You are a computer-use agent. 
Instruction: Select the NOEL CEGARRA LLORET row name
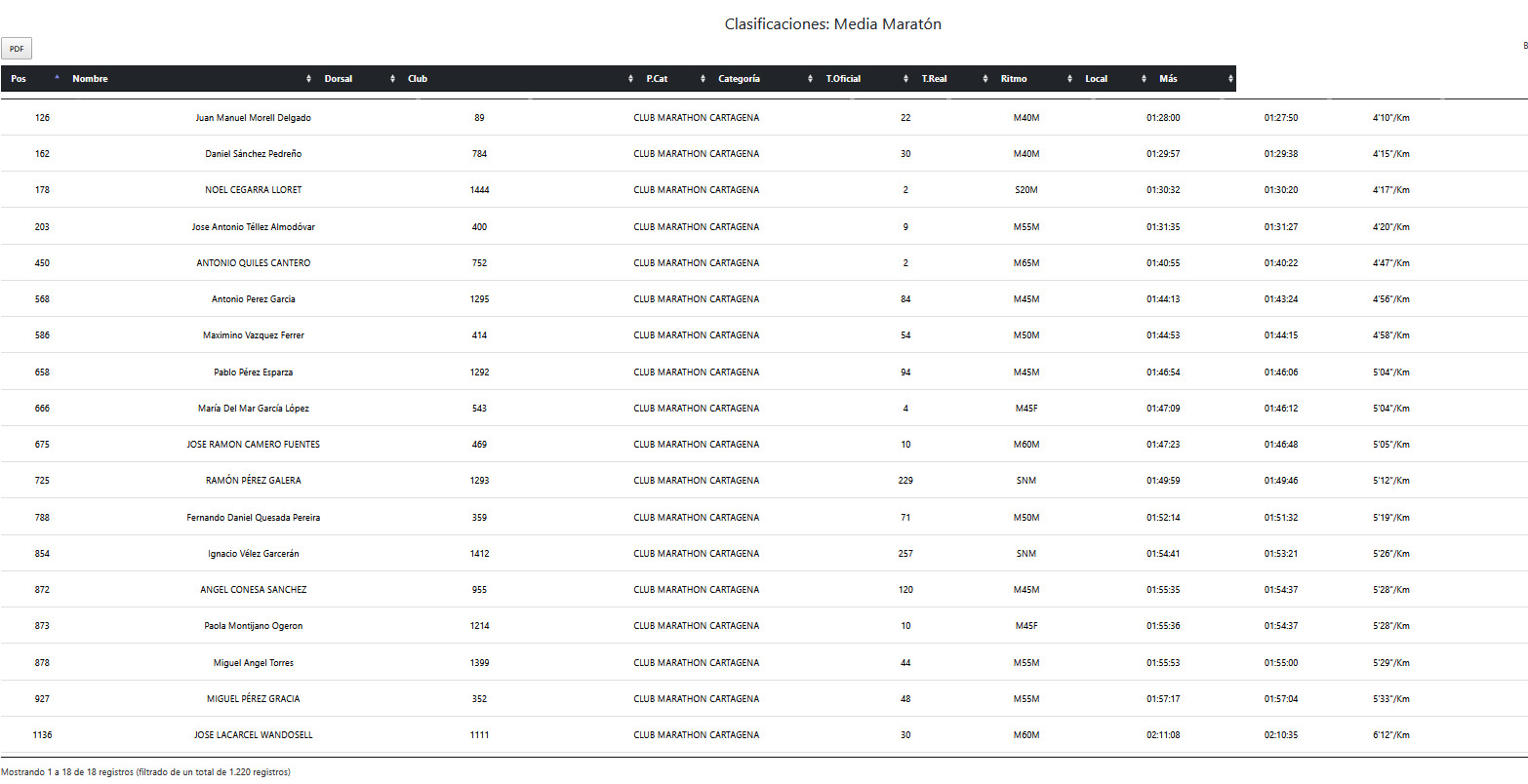click(x=254, y=190)
